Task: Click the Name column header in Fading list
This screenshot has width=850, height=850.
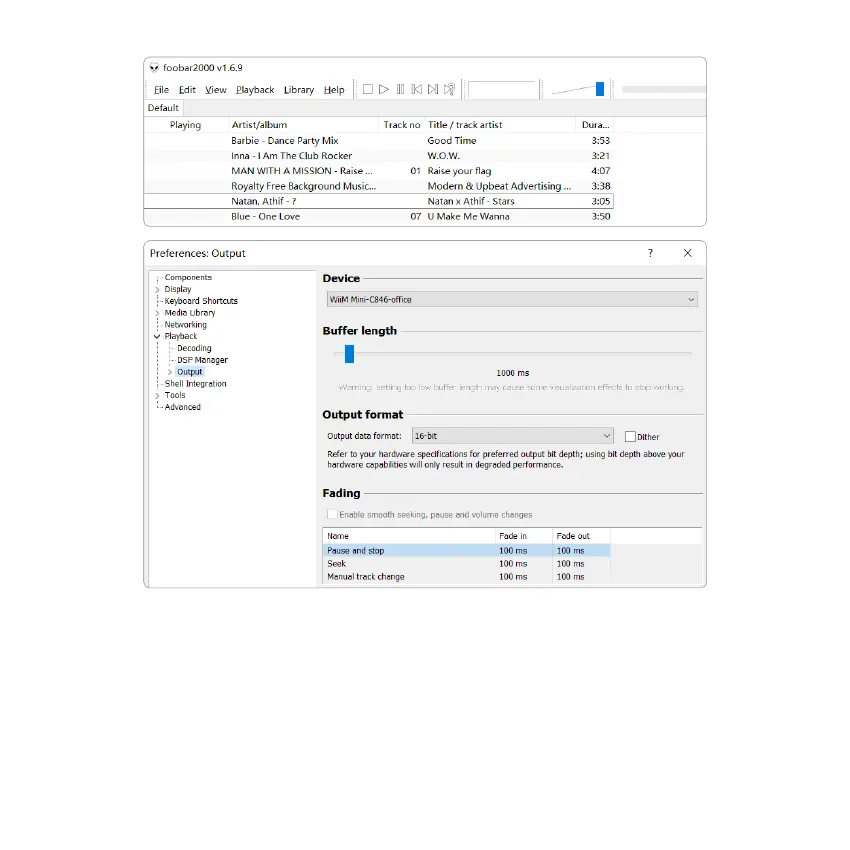Action: (409, 536)
